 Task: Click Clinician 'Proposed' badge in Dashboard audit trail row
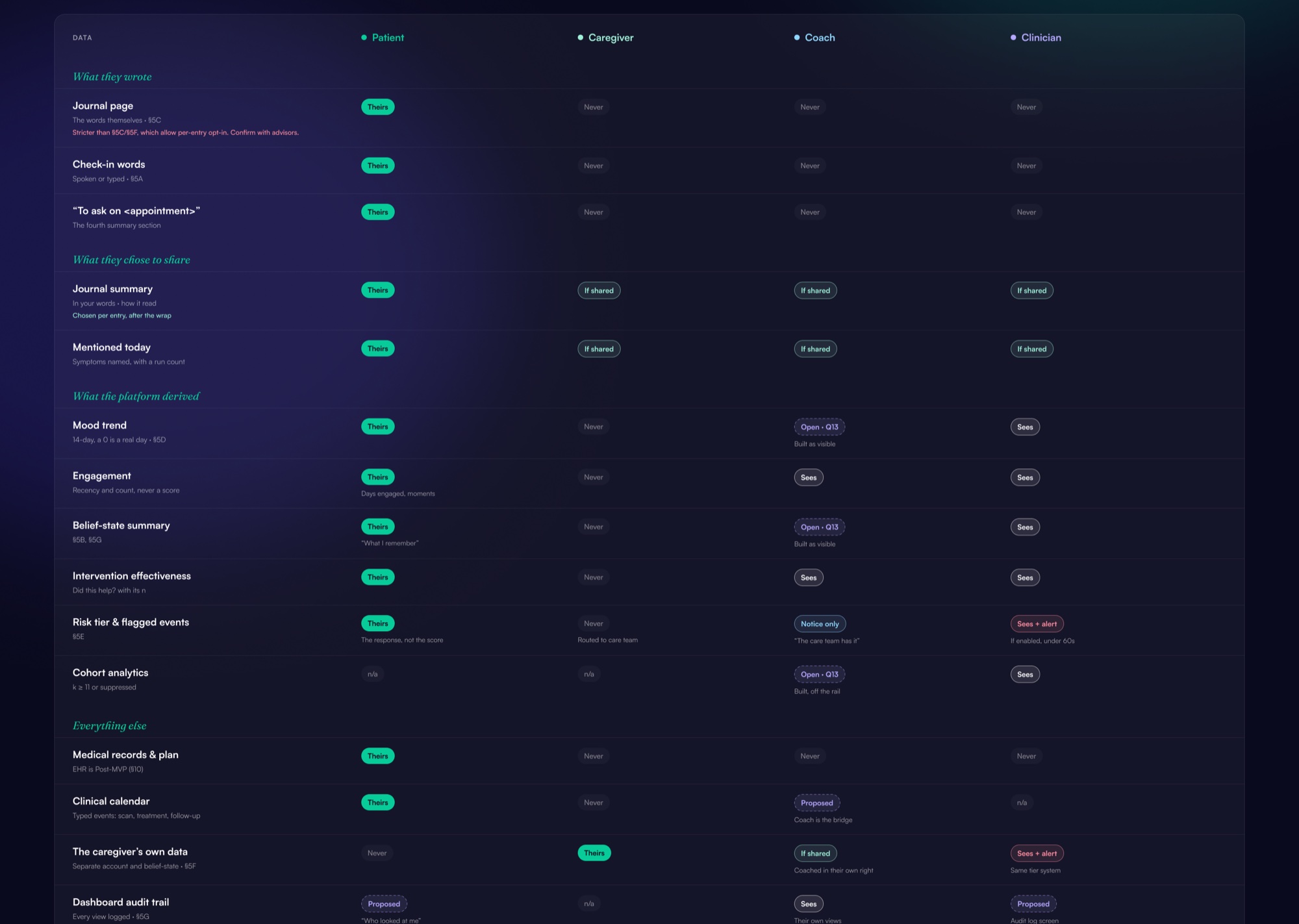point(1033,904)
